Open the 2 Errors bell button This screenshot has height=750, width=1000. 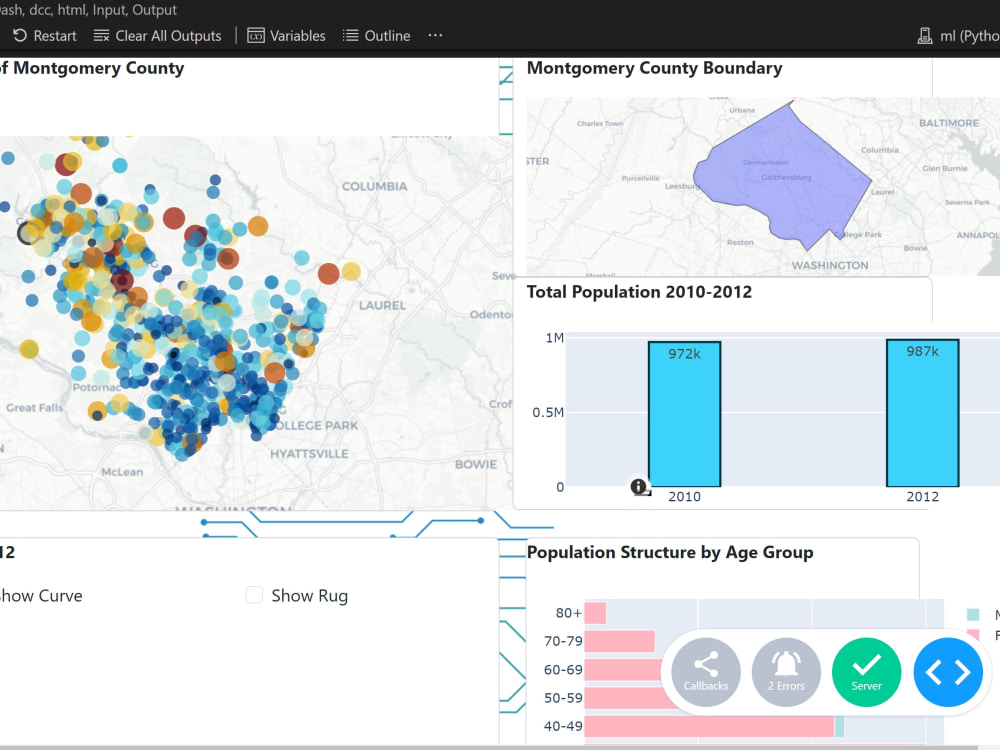[786, 672]
